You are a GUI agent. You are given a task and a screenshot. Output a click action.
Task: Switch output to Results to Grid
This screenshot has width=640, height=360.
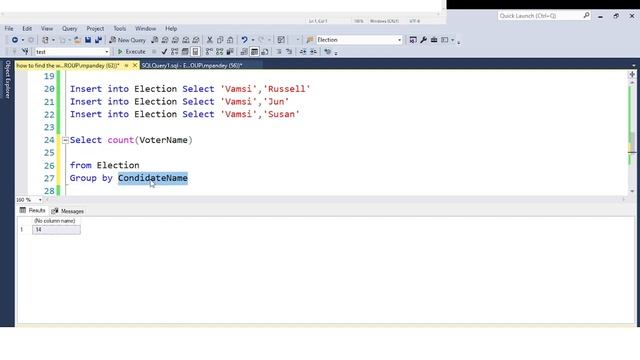254,52
